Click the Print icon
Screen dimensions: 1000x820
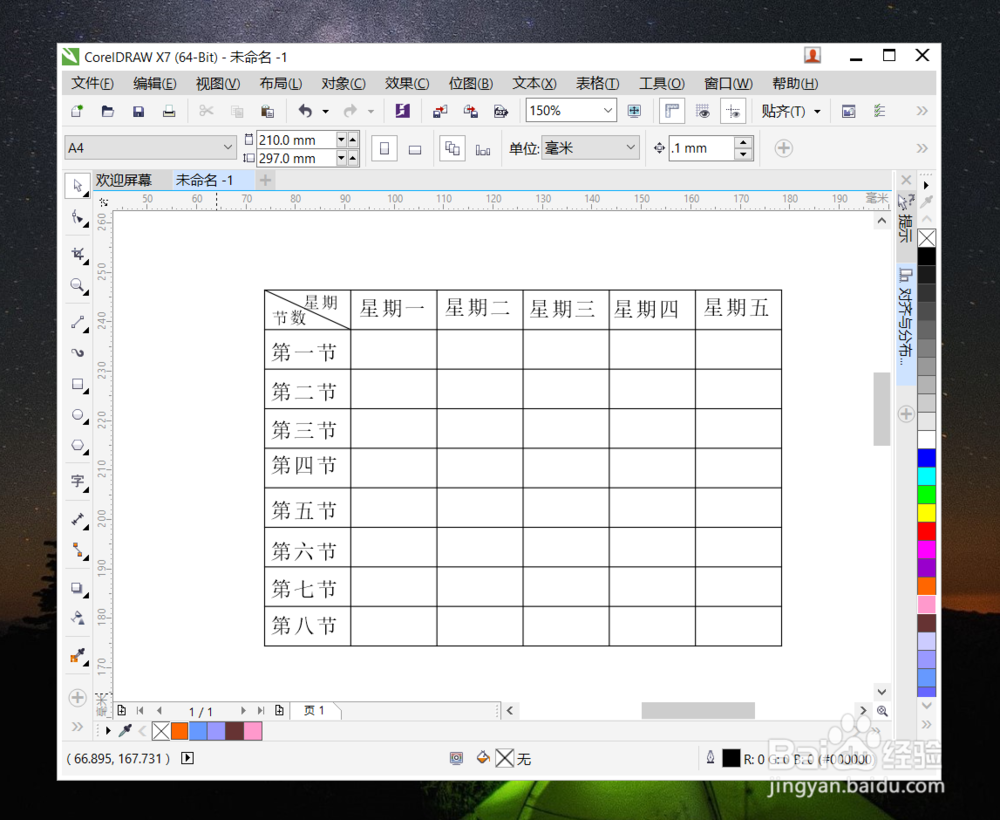169,111
